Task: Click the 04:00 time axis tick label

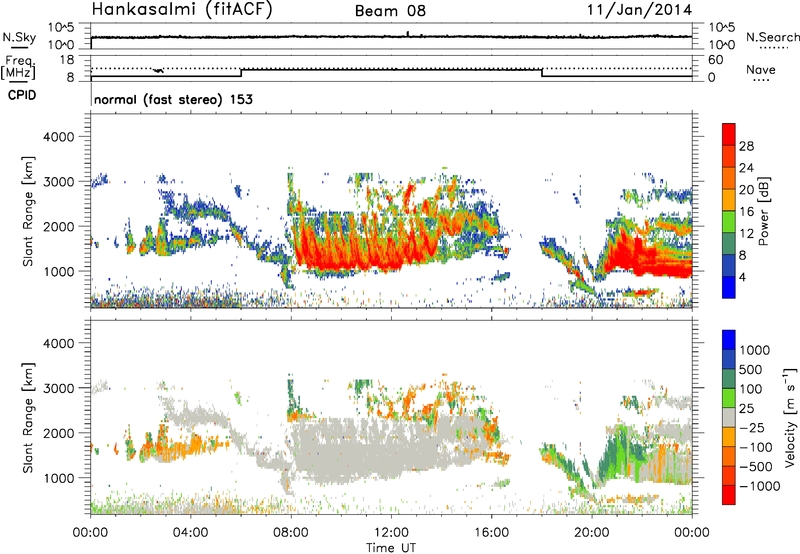Action: tap(190, 533)
